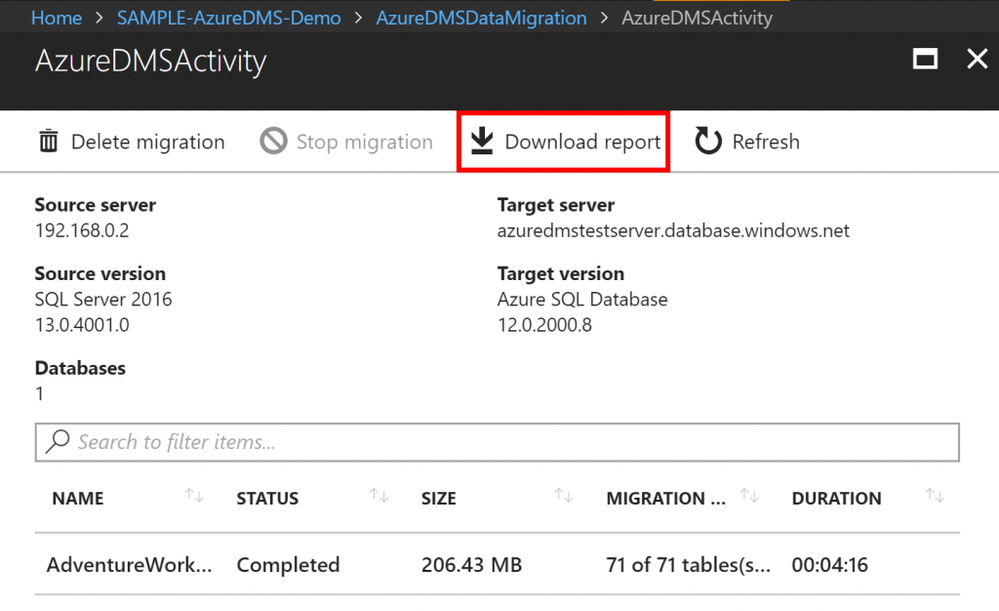Select Azure SQL Database target version
The height and width of the screenshot is (611, 999).
(x=582, y=299)
